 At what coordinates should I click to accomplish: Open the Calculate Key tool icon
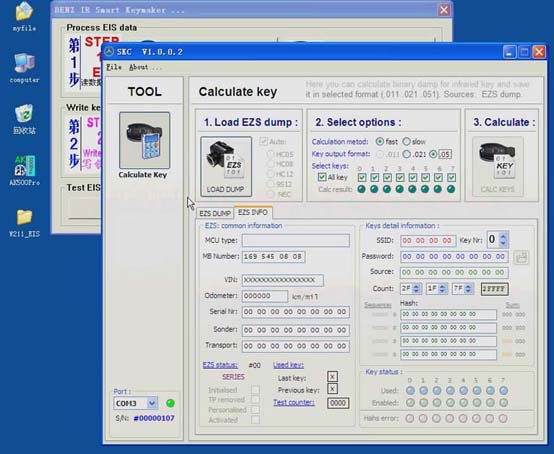pyautogui.click(x=145, y=140)
